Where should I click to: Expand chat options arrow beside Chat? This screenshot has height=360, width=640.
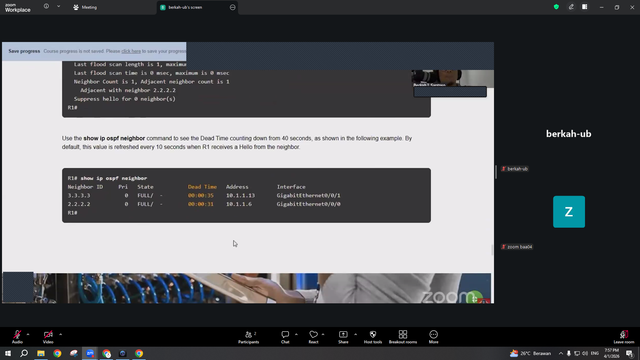tap(296, 334)
